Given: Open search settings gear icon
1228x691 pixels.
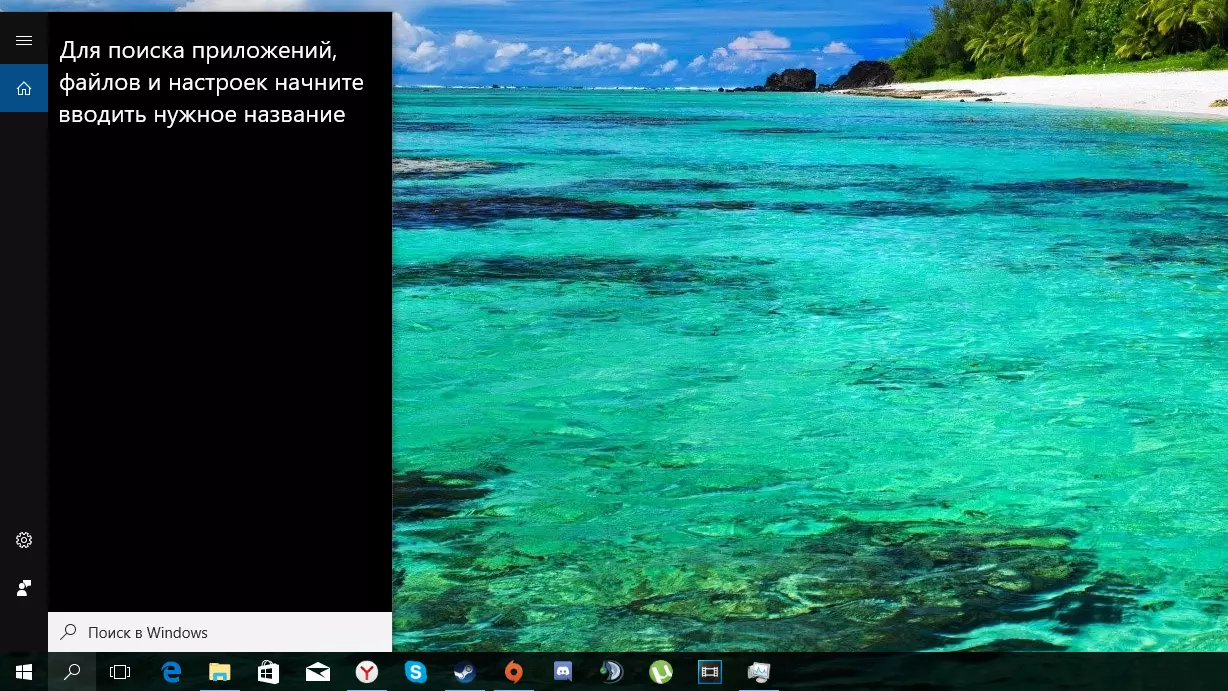Looking at the screenshot, I should [x=24, y=540].
